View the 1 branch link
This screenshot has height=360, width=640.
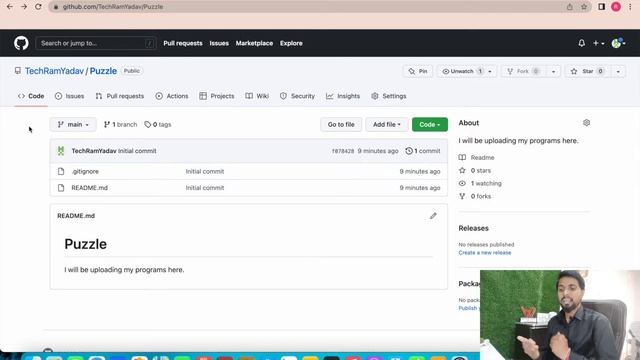click(120, 124)
